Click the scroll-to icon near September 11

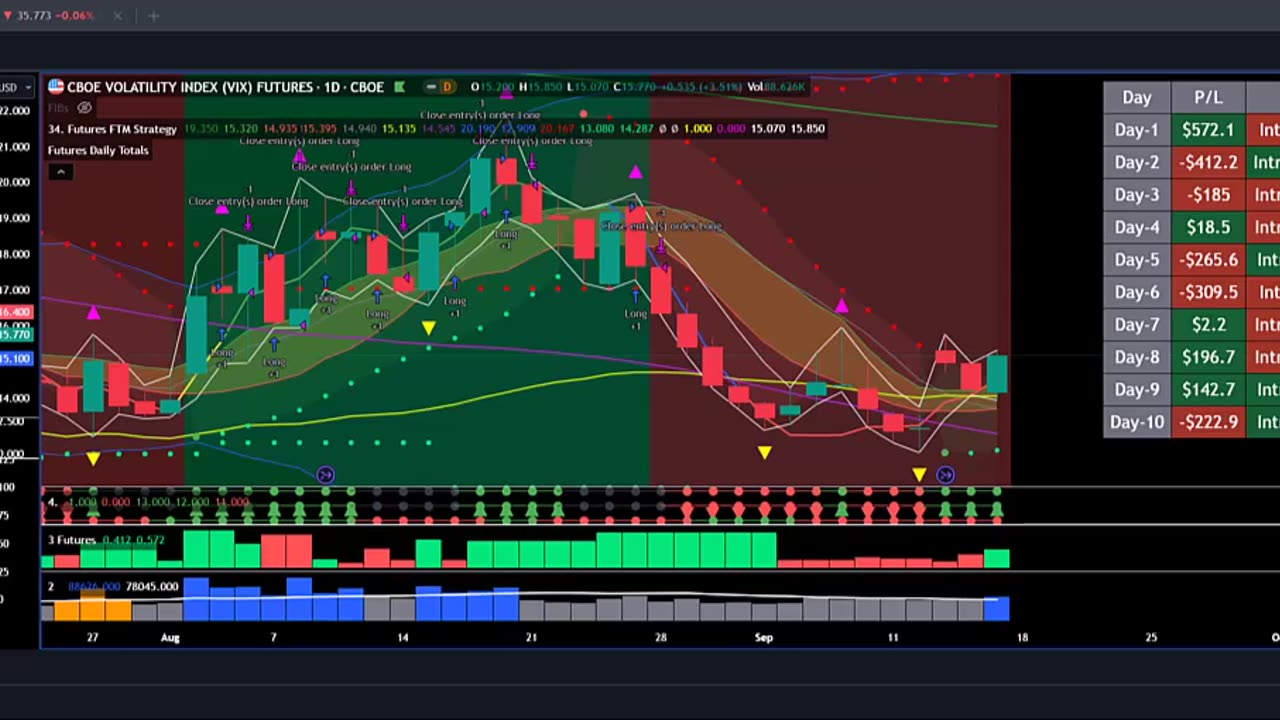(945, 475)
